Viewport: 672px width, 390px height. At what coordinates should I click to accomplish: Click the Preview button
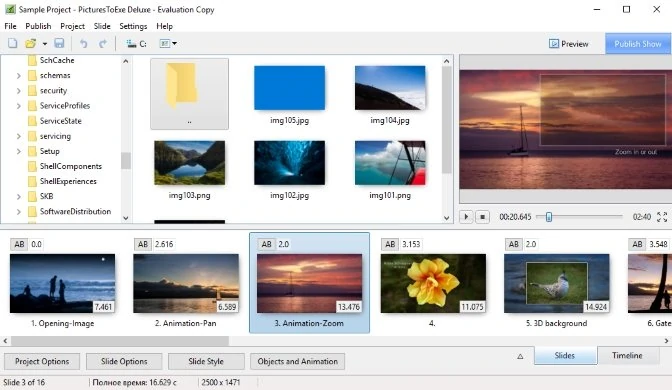point(569,44)
